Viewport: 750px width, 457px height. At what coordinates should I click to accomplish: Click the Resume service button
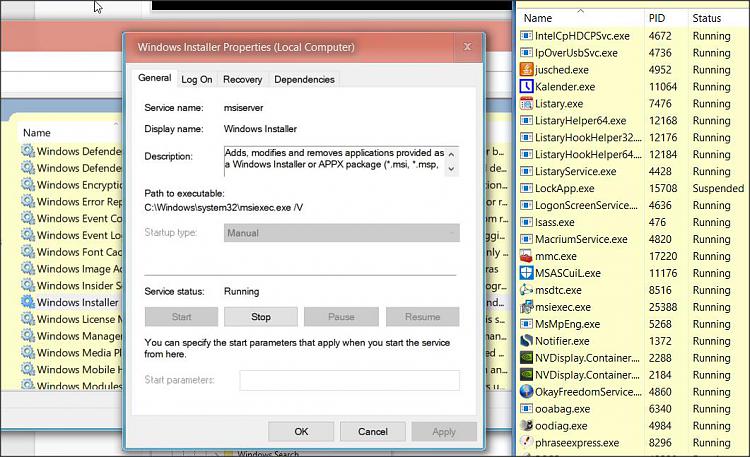422,317
